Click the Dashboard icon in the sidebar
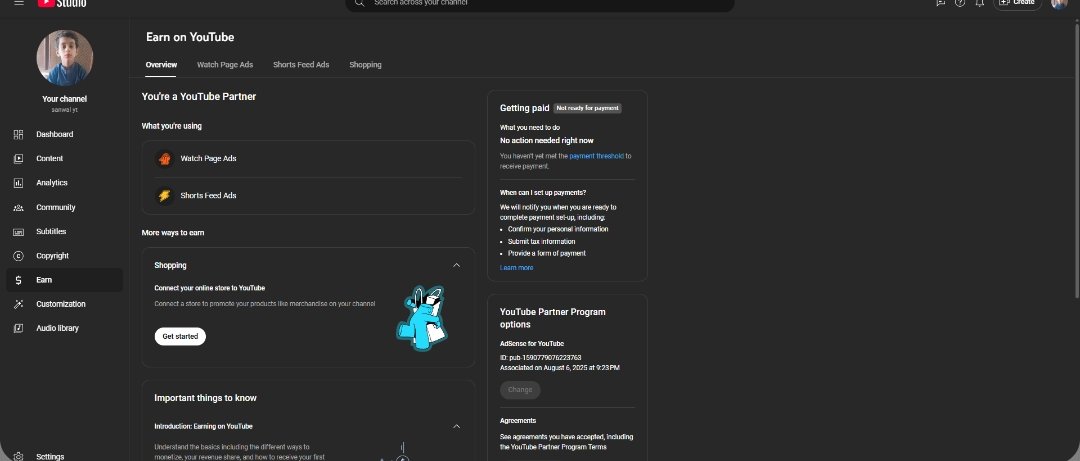The width and height of the screenshot is (1080, 461). tap(19, 134)
